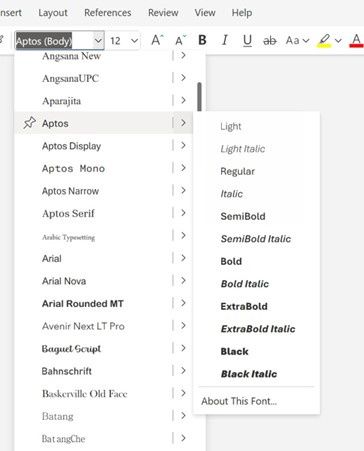
Task: Toggle Underline formatting icon
Action: click(247, 41)
